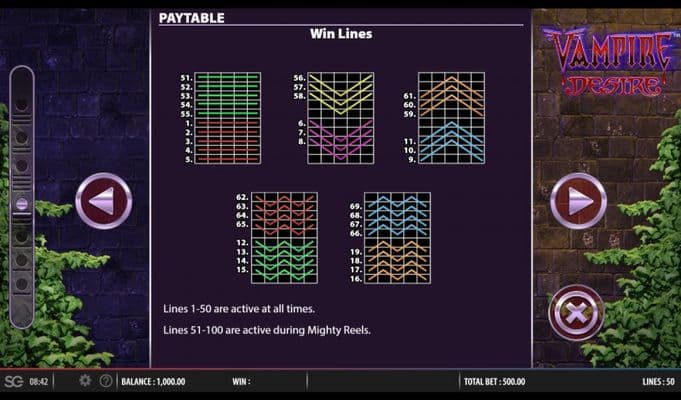This screenshot has height=400, width=681.
Task: Select the active page indicator on the slider
Action: [21, 204]
